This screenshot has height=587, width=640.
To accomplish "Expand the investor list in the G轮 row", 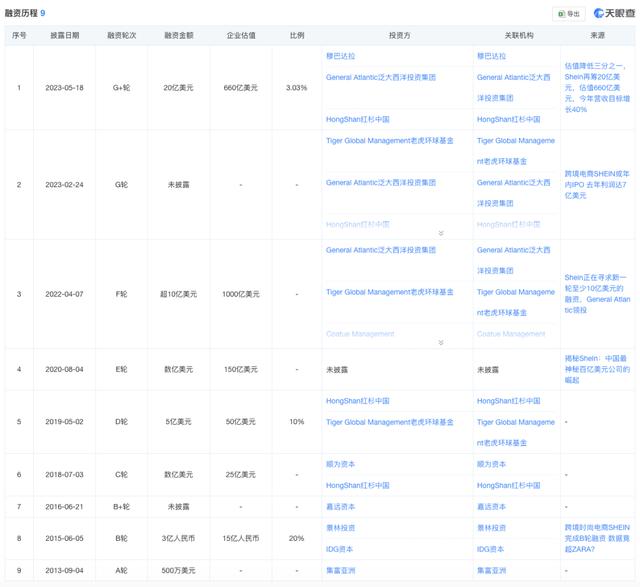I will (441, 233).
